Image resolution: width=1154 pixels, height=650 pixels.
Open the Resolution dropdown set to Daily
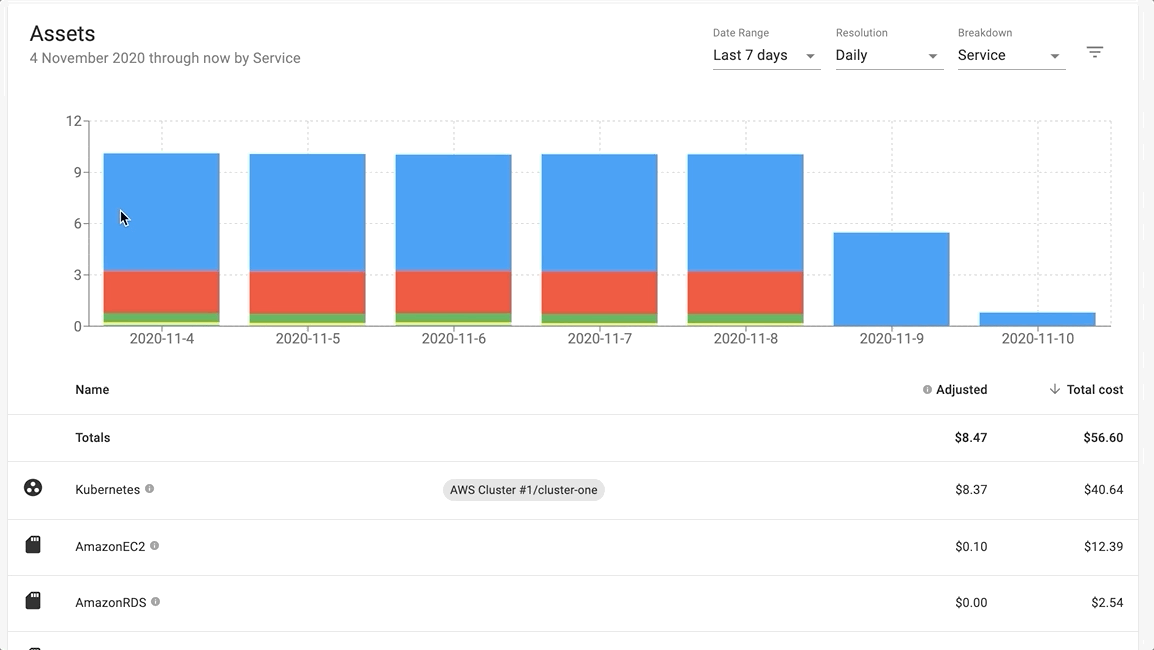pyautogui.click(x=888, y=55)
